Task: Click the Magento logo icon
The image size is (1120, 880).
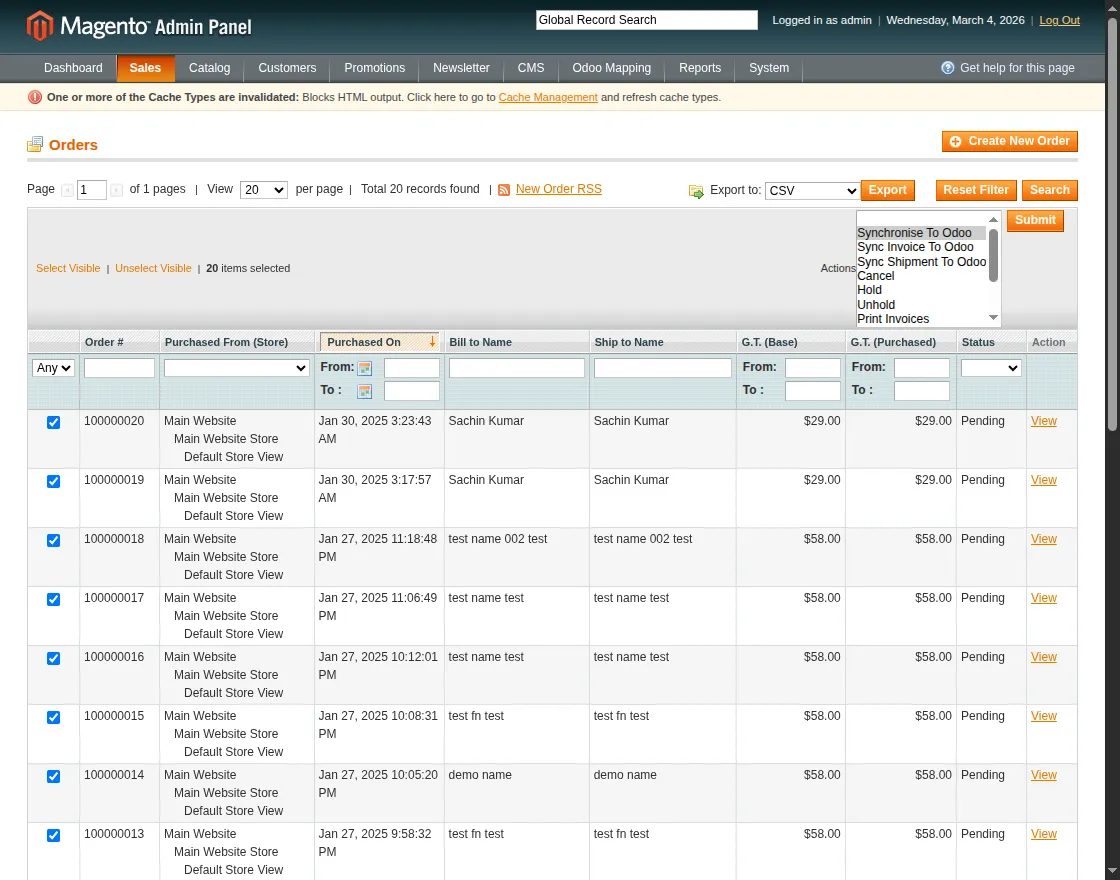Action: (x=40, y=26)
